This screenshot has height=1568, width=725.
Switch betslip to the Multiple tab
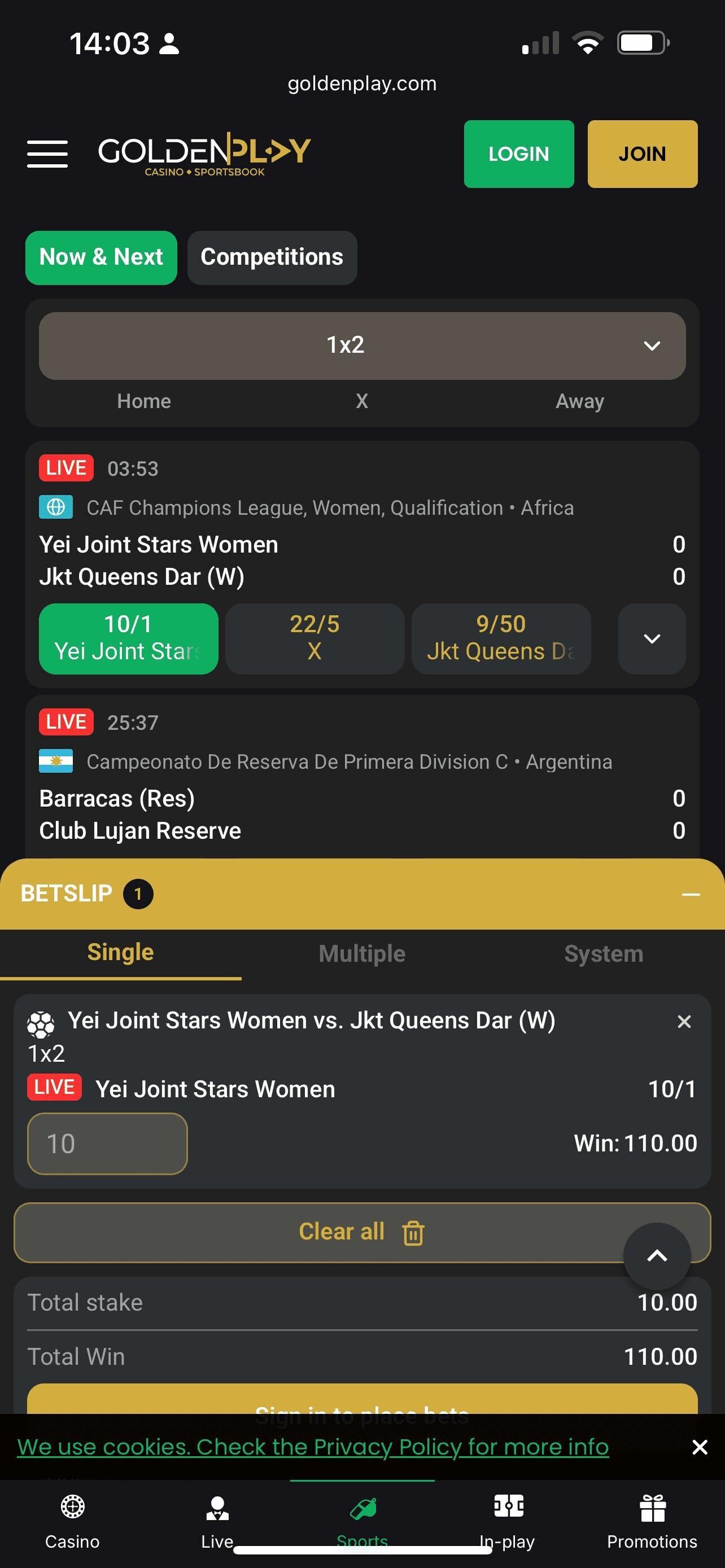[362, 954]
